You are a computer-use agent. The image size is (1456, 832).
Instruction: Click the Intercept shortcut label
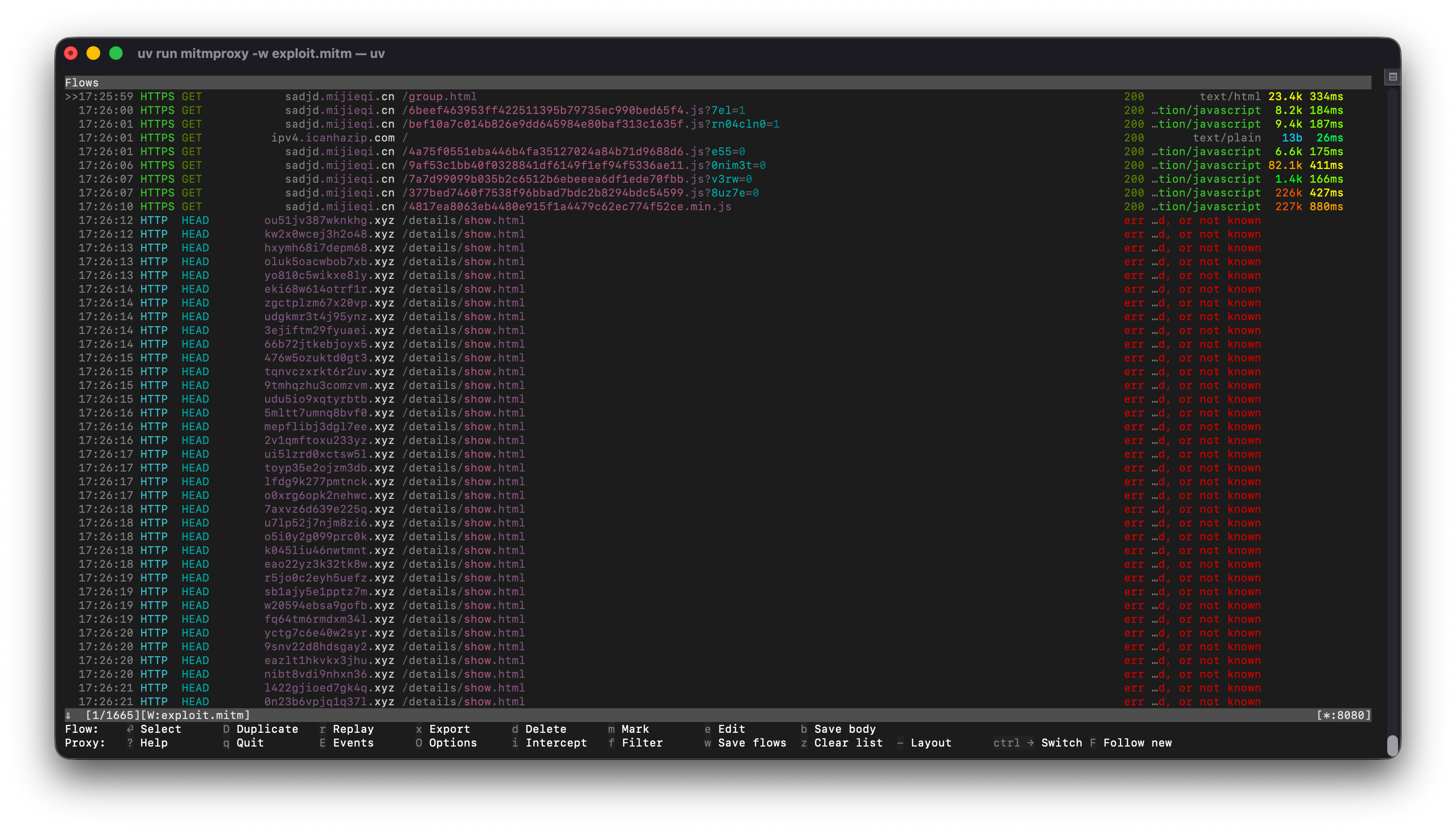point(556,743)
